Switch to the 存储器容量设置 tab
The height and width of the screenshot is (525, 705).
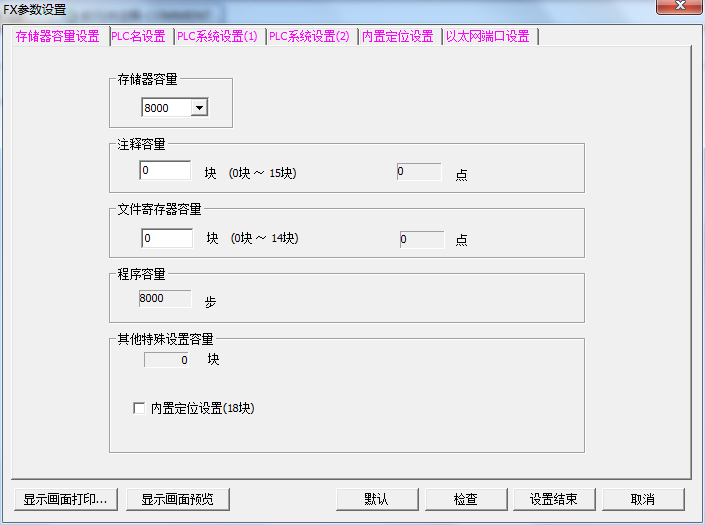pos(58,36)
